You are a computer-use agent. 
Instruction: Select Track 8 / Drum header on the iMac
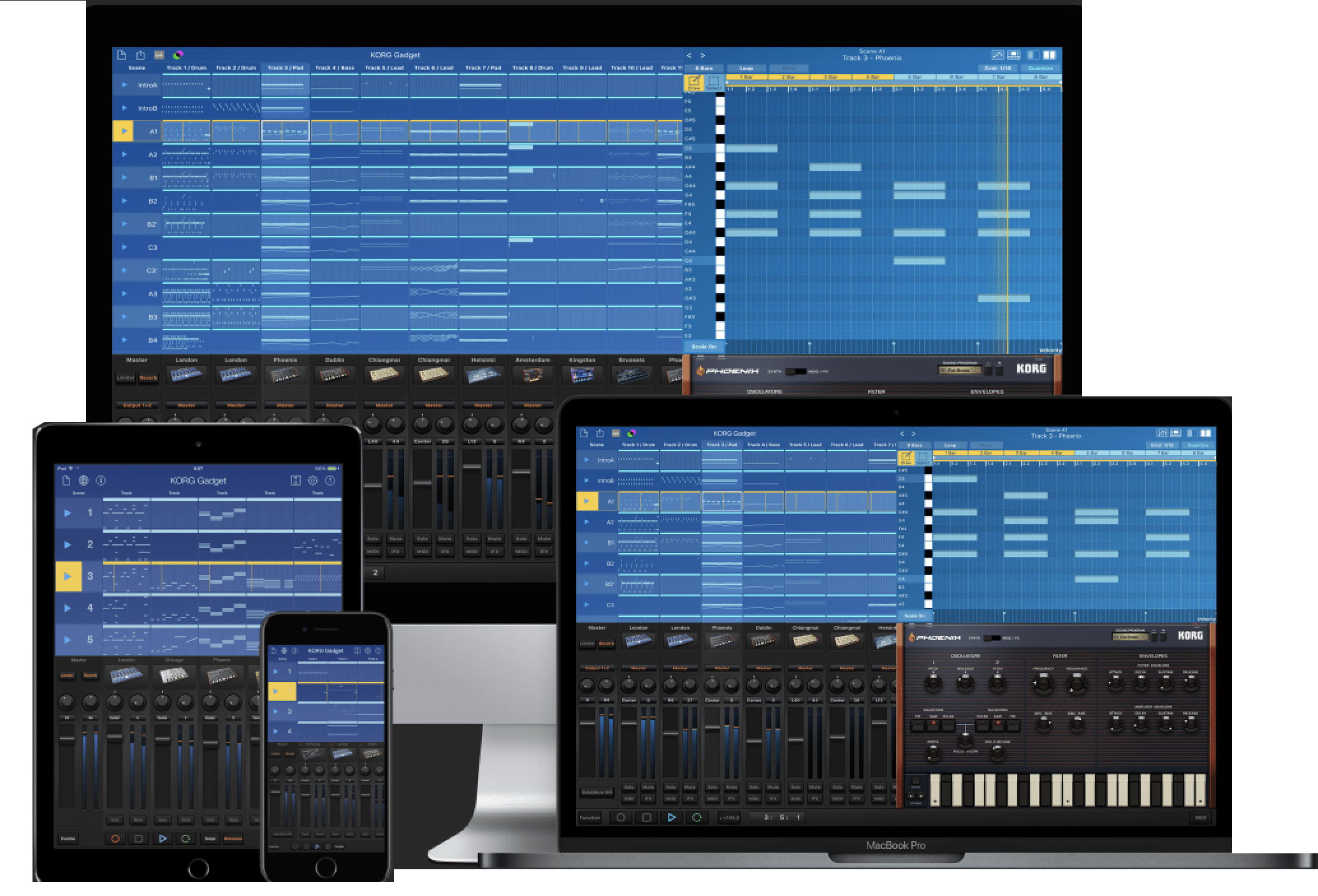(x=533, y=68)
